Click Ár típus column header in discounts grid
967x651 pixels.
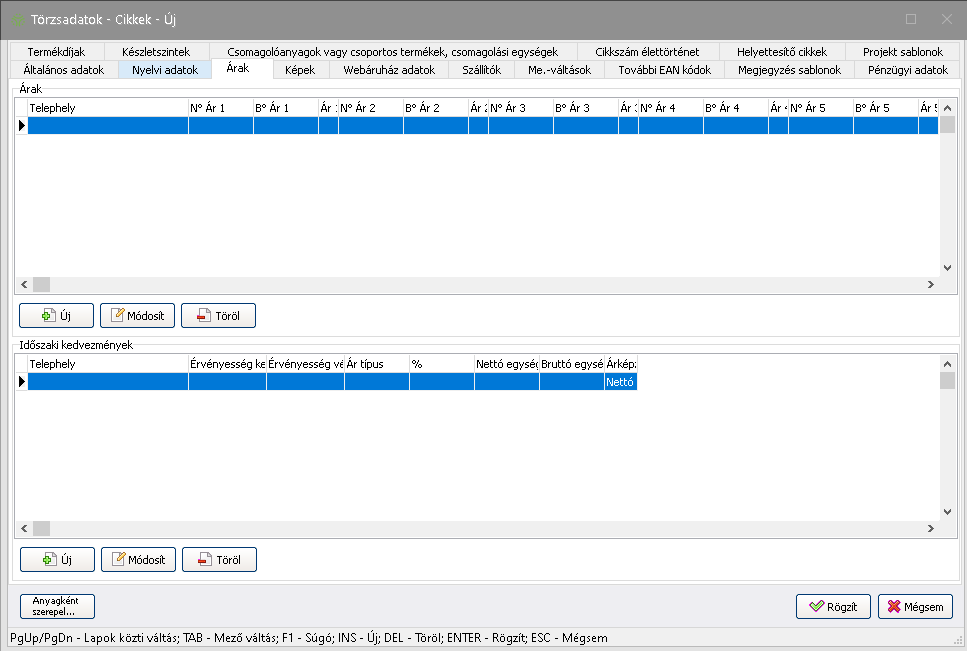tap(376, 364)
